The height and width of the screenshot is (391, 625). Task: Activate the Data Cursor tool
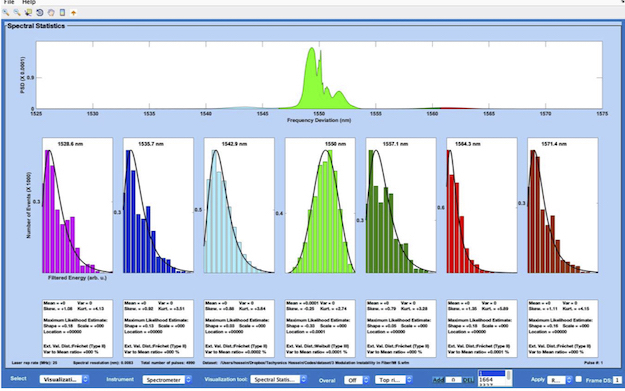[x=28, y=12]
